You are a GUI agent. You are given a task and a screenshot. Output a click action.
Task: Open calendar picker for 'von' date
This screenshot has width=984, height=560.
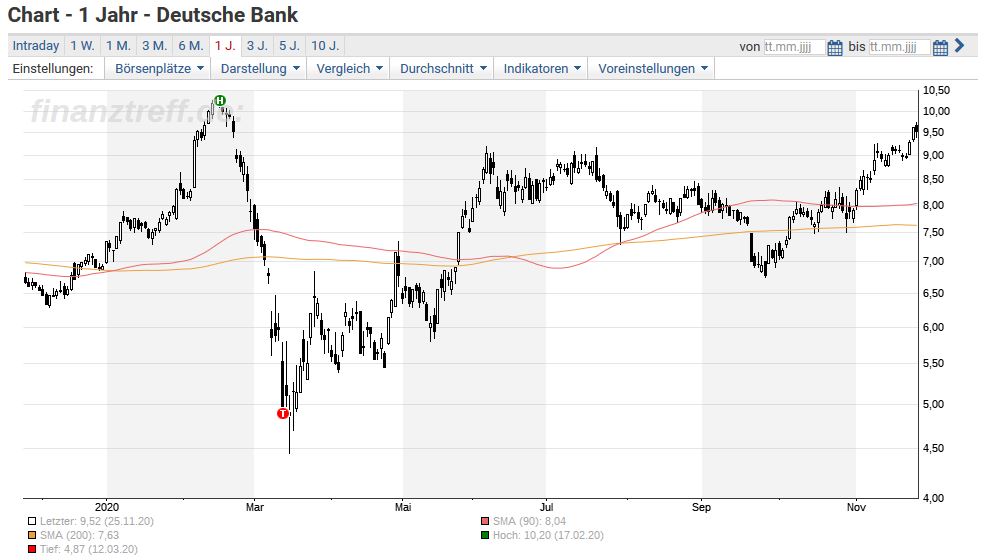point(835,47)
